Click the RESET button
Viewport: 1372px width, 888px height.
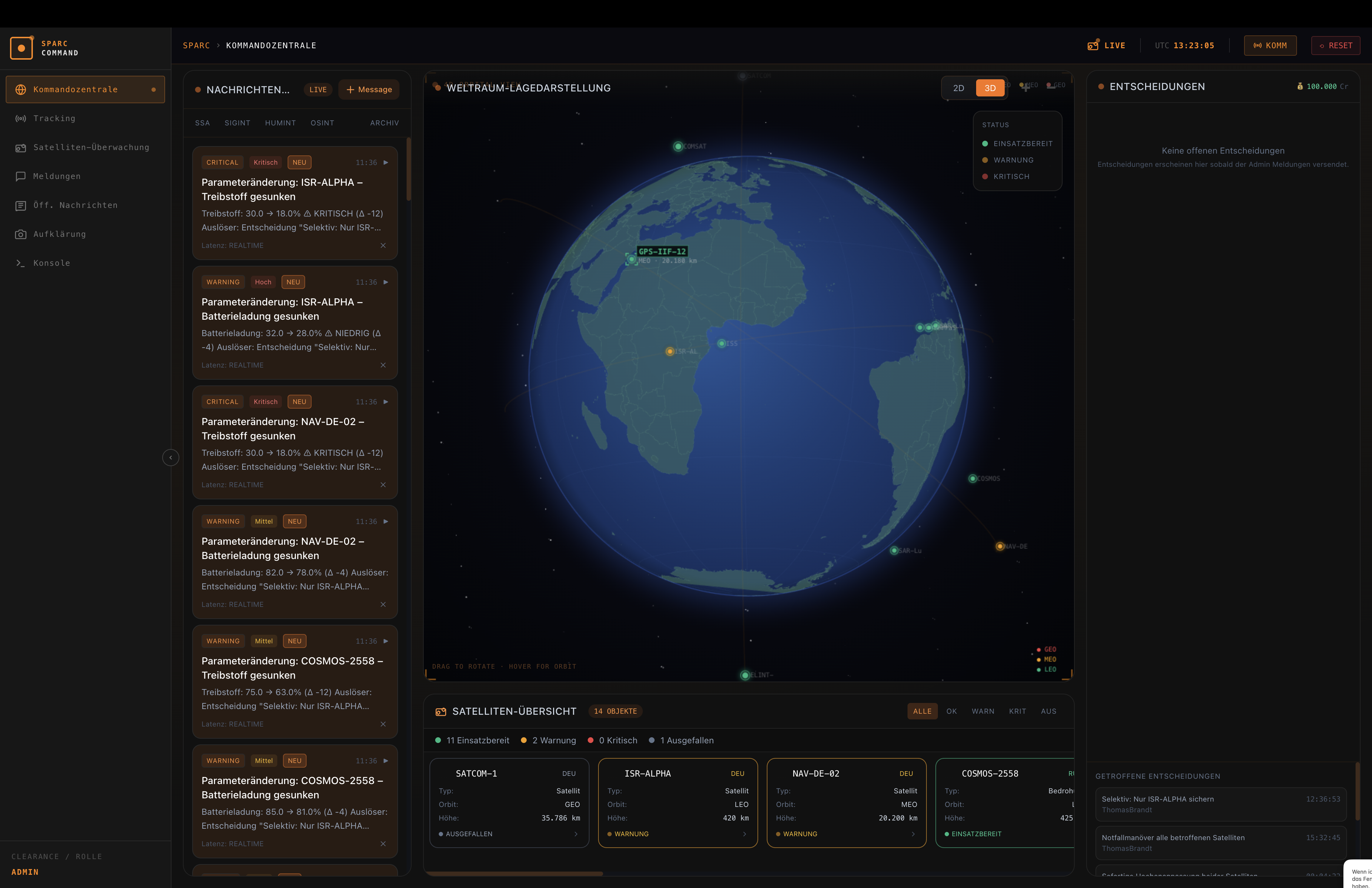click(1336, 45)
